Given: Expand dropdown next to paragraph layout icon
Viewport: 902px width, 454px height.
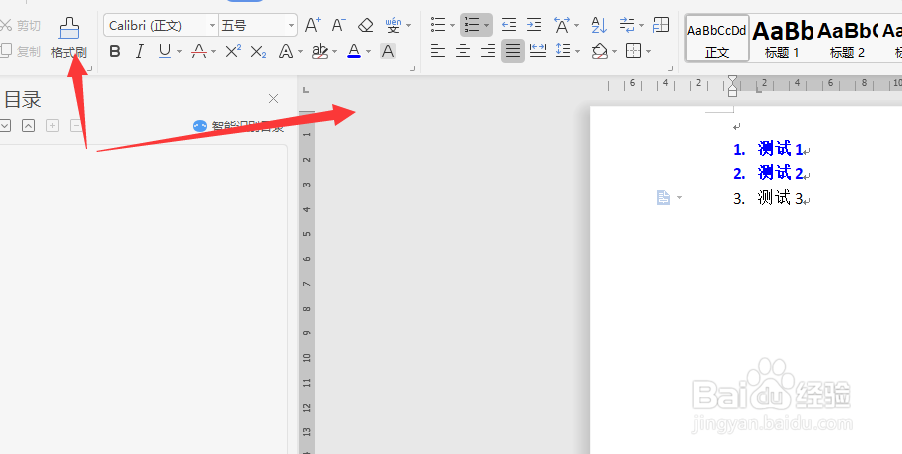Looking at the screenshot, I should [679, 198].
